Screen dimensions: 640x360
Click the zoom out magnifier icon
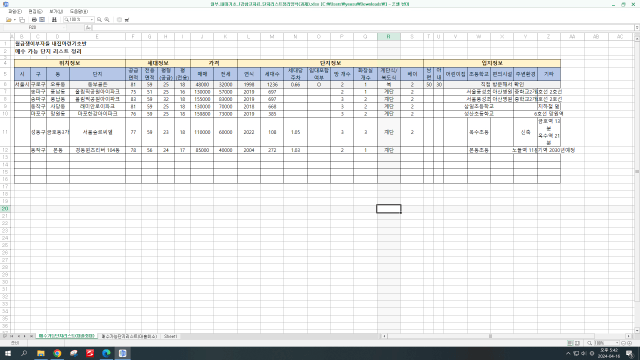pyautogui.click(x=107, y=20)
